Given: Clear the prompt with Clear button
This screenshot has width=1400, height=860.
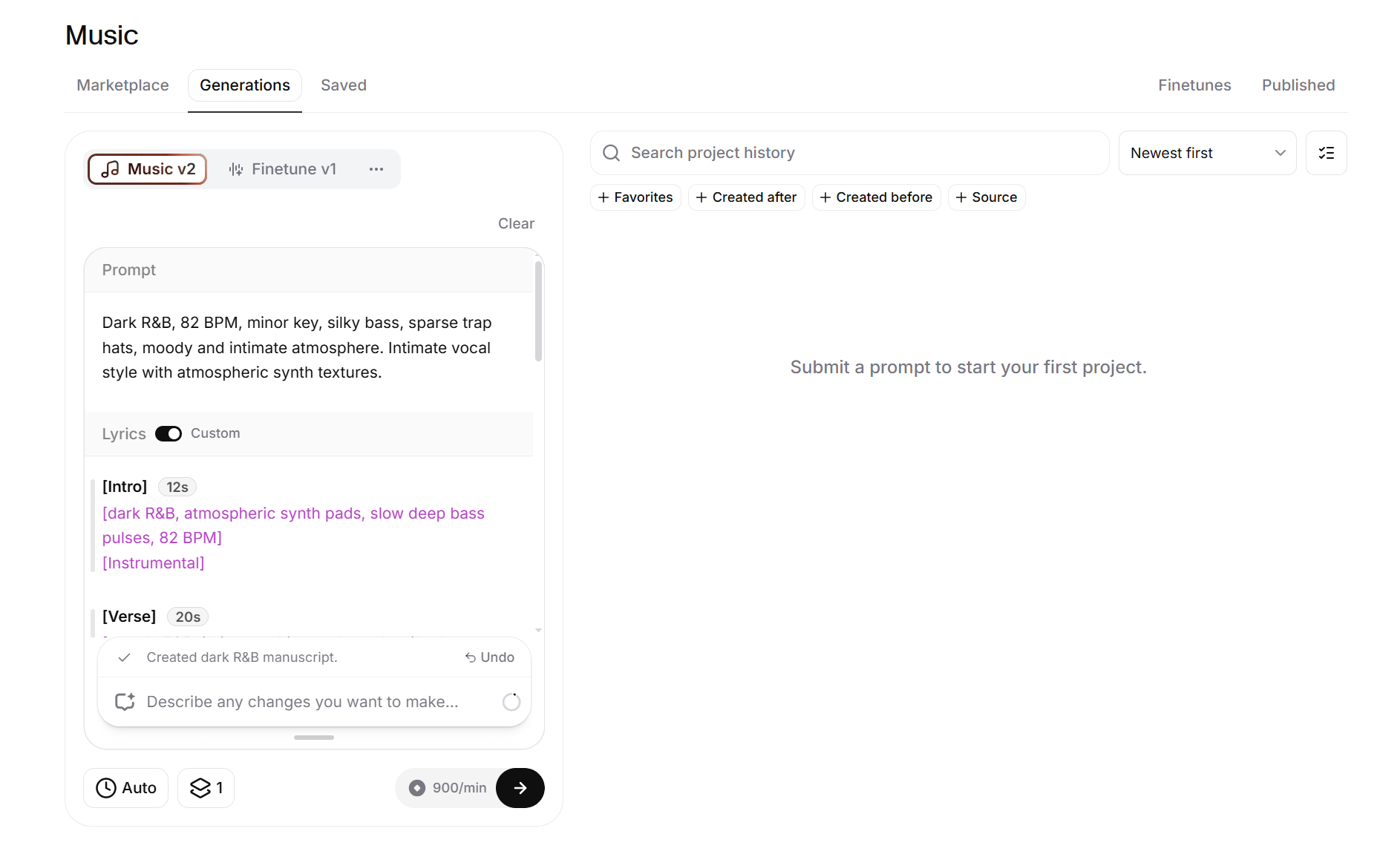Looking at the screenshot, I should click(x=516, y=223).
